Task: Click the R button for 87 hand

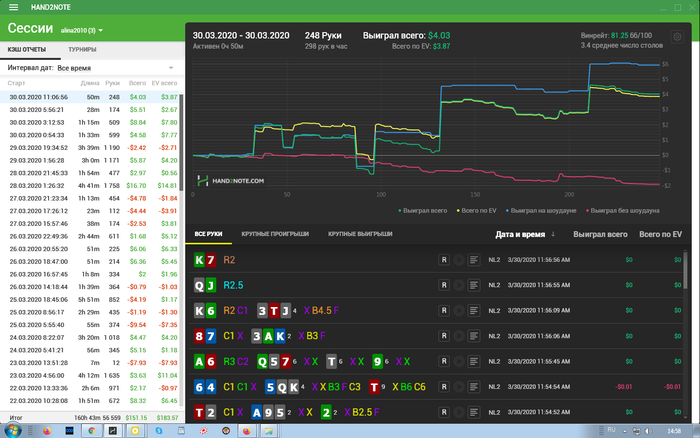Action: (444, 336)
